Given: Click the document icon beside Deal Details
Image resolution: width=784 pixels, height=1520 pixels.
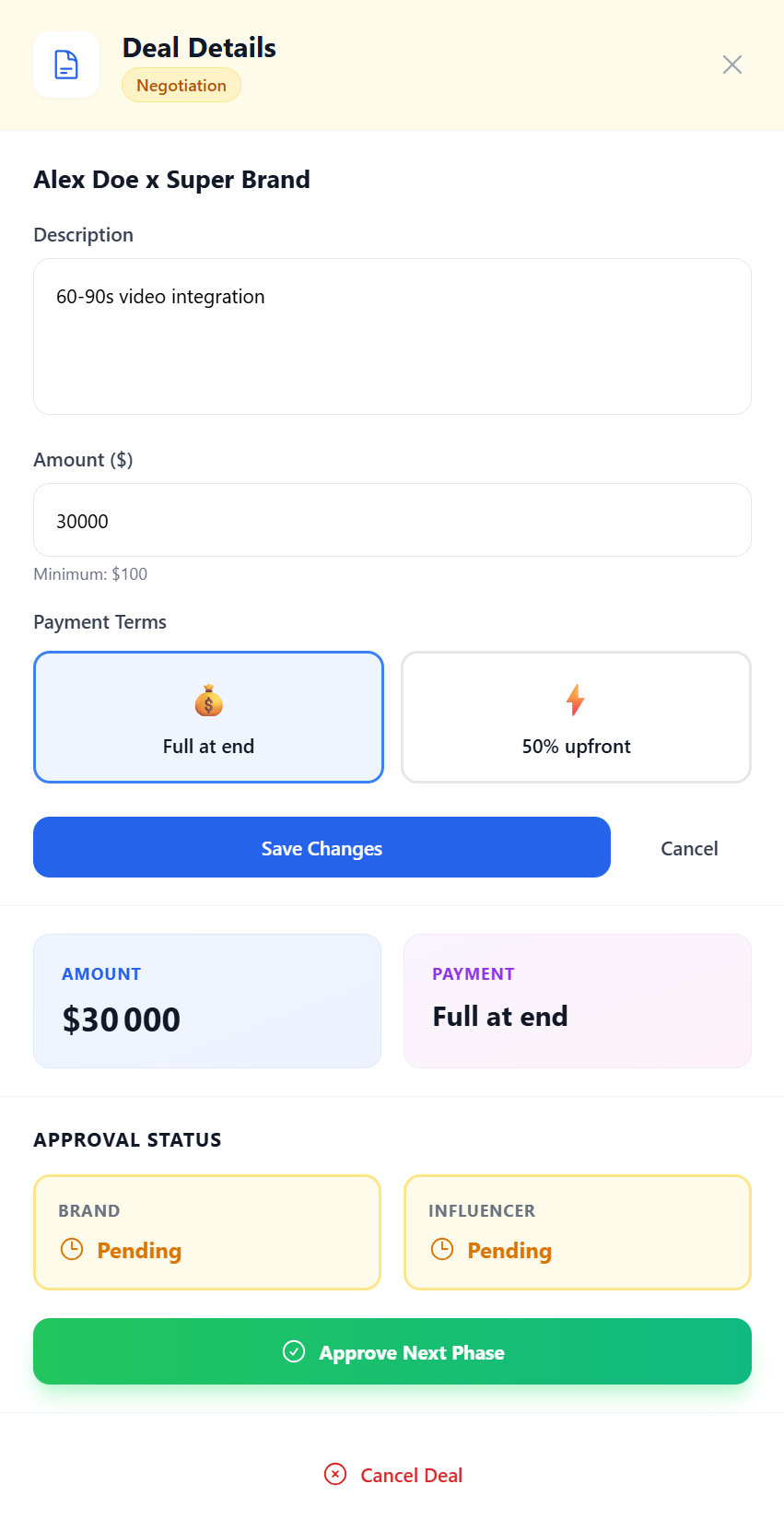Looking at the screenshot, I should pyautogui.click(x=66, y=65).
